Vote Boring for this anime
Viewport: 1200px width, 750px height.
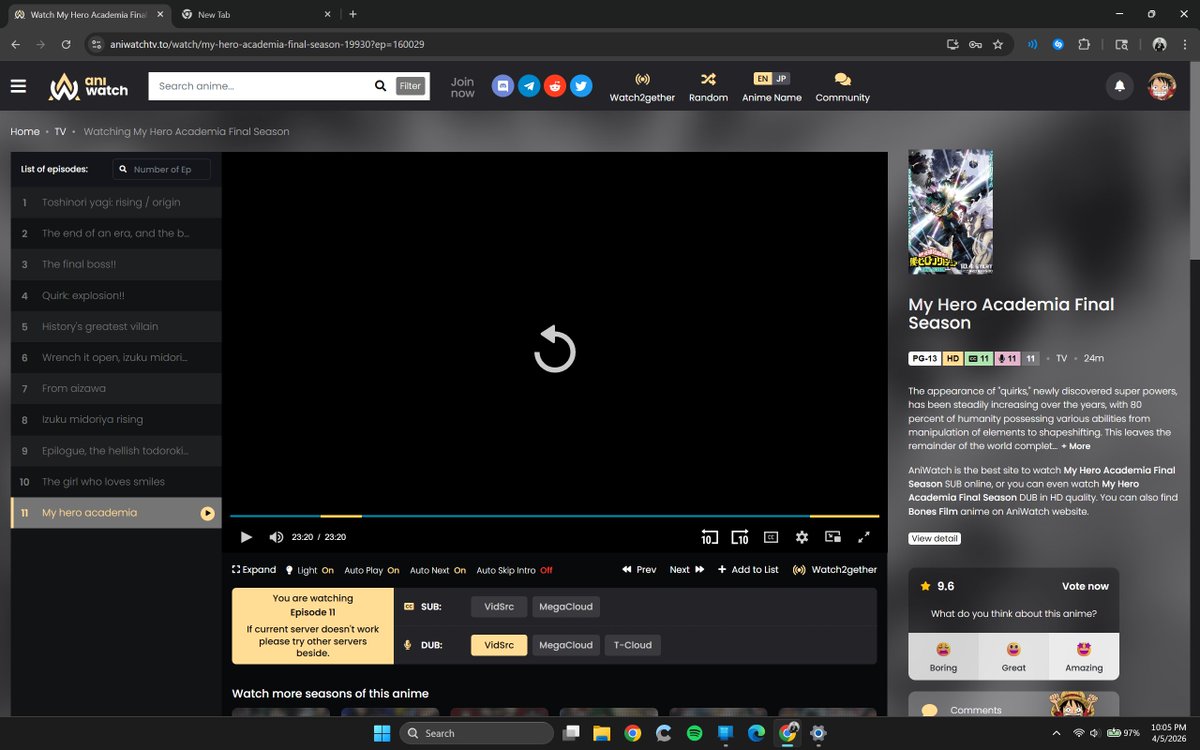coord(943,656)
